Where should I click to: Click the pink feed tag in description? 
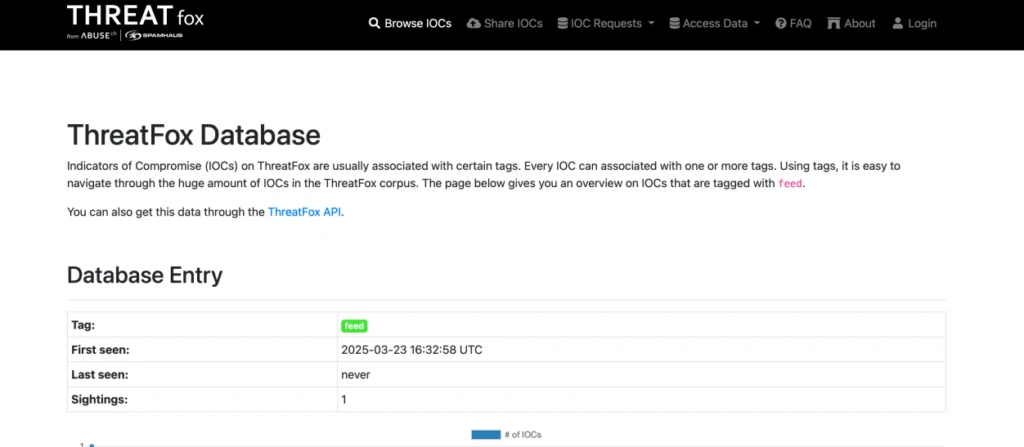point(790,184)
